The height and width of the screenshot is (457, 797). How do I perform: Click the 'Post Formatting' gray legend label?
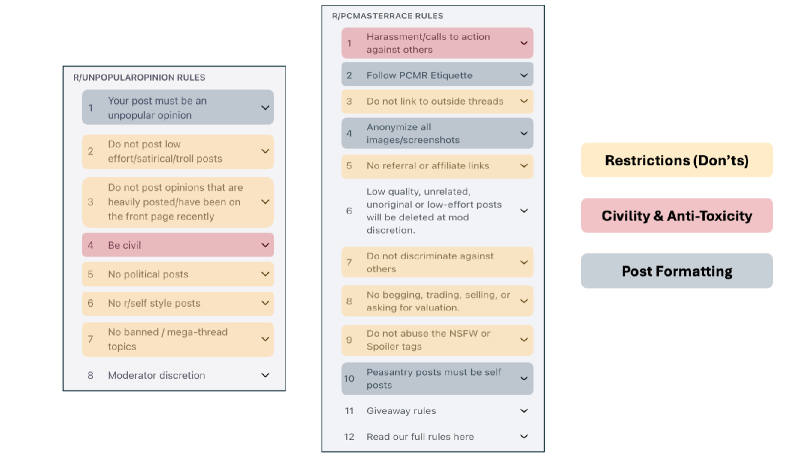676,271
